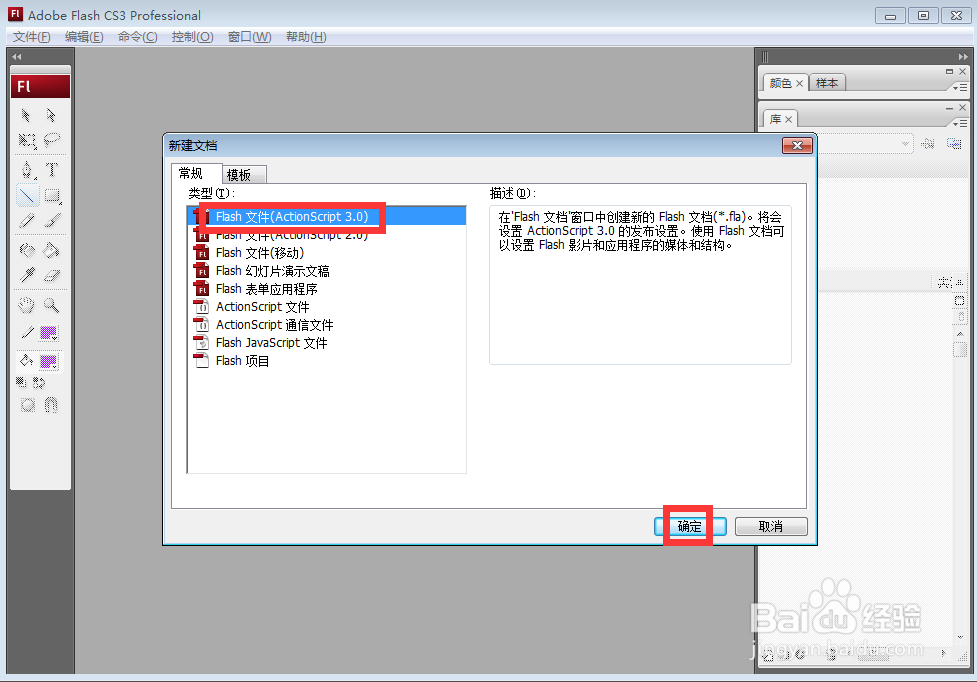
Task: Click the Fl logo in tools panel
Action: coord(41,87)
